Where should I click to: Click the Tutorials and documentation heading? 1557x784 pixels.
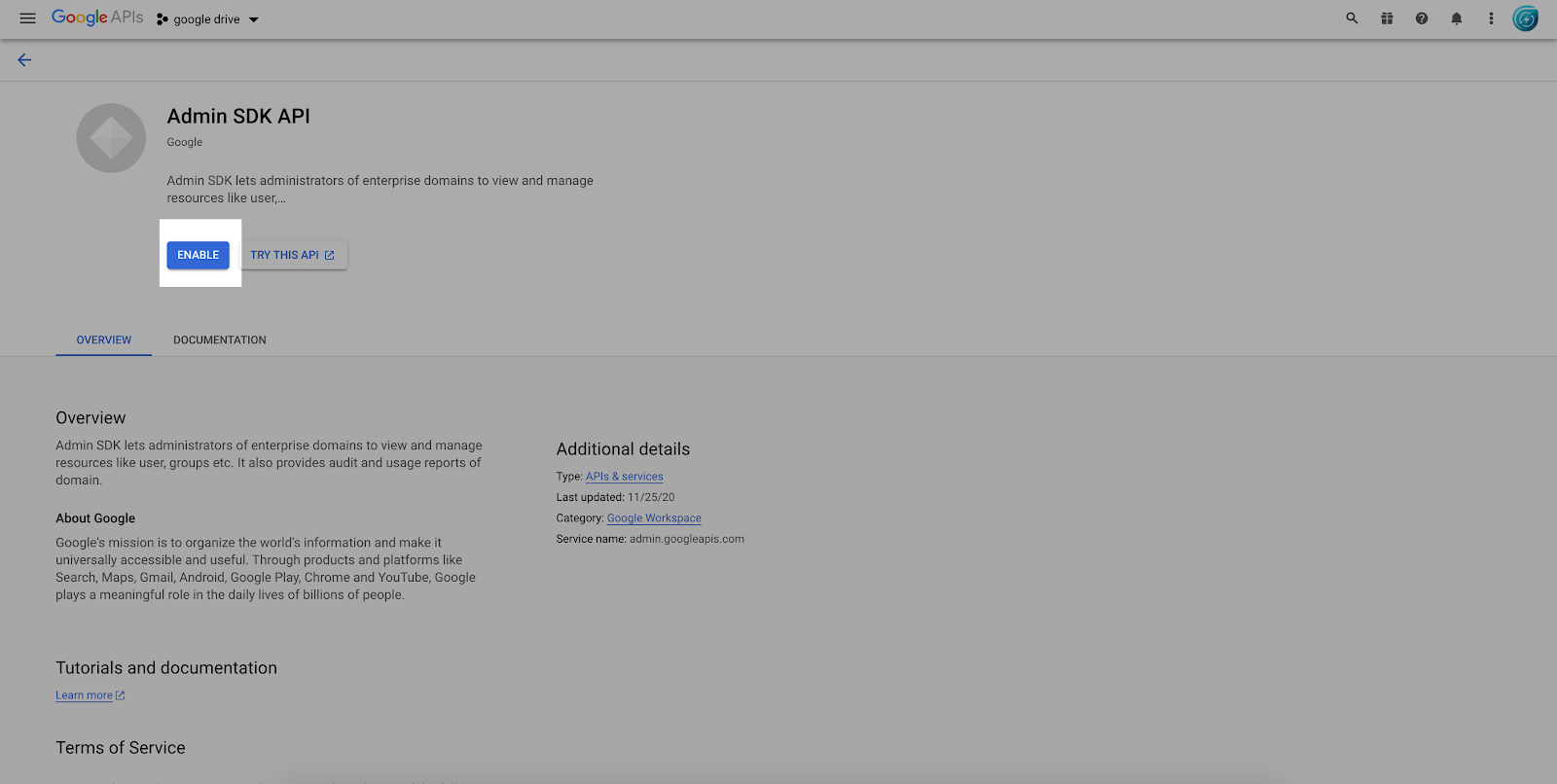[166, 668]
